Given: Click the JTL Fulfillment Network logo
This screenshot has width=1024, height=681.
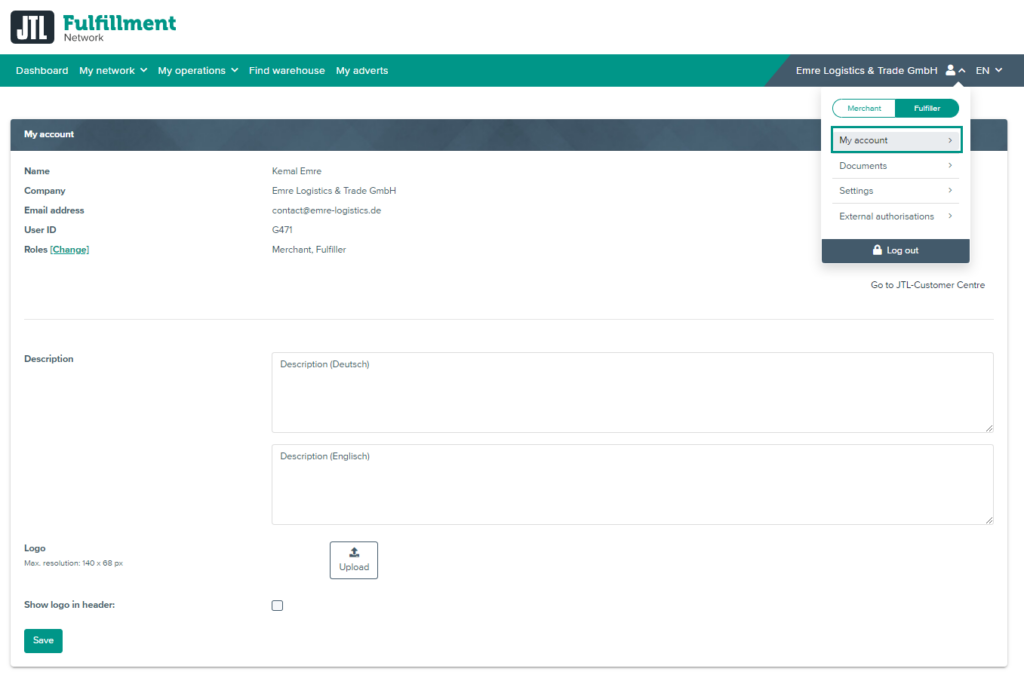Looking at the screenshot, I should [93, 27].
